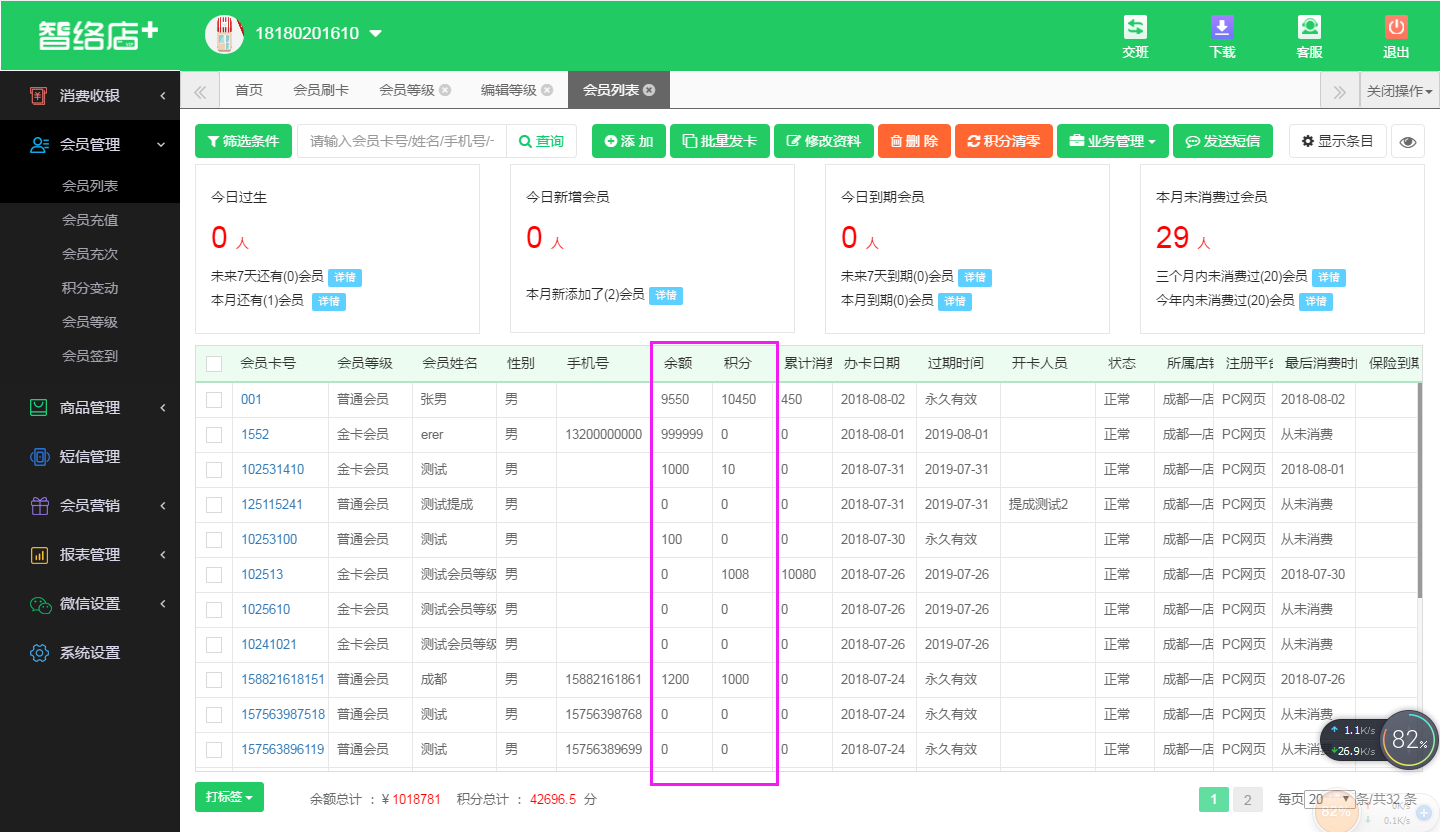Click the 下载 download icon
The height and width of the screenshot is (832, 1440).
(x=1222, y=28)
